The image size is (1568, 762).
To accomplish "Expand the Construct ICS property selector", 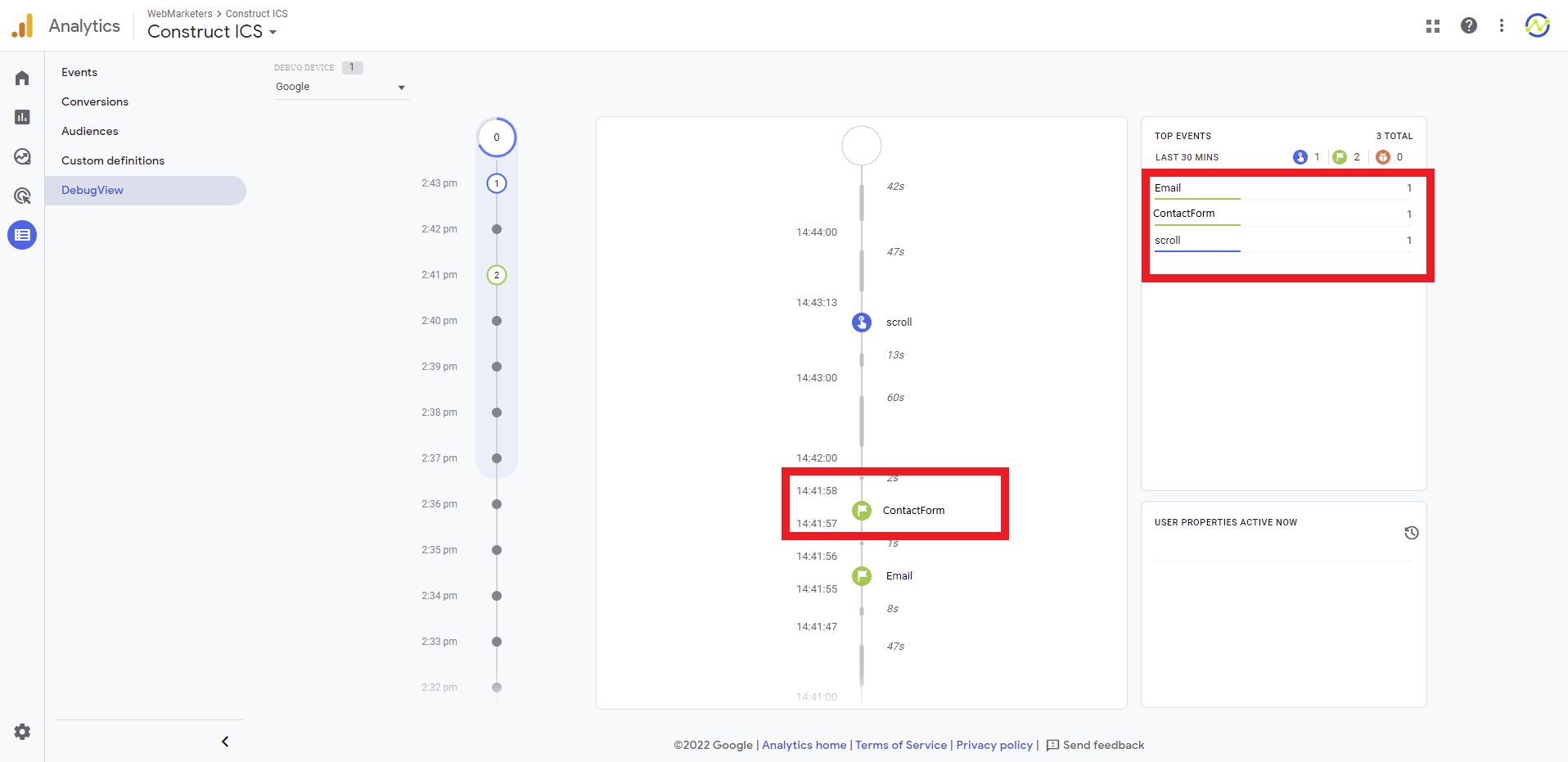I will pyautogui.click(x=212, y=32).
